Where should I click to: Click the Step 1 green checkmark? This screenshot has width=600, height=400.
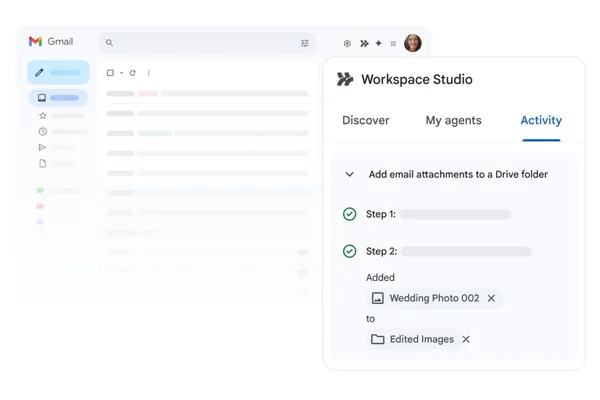click(x=349, y=214)
